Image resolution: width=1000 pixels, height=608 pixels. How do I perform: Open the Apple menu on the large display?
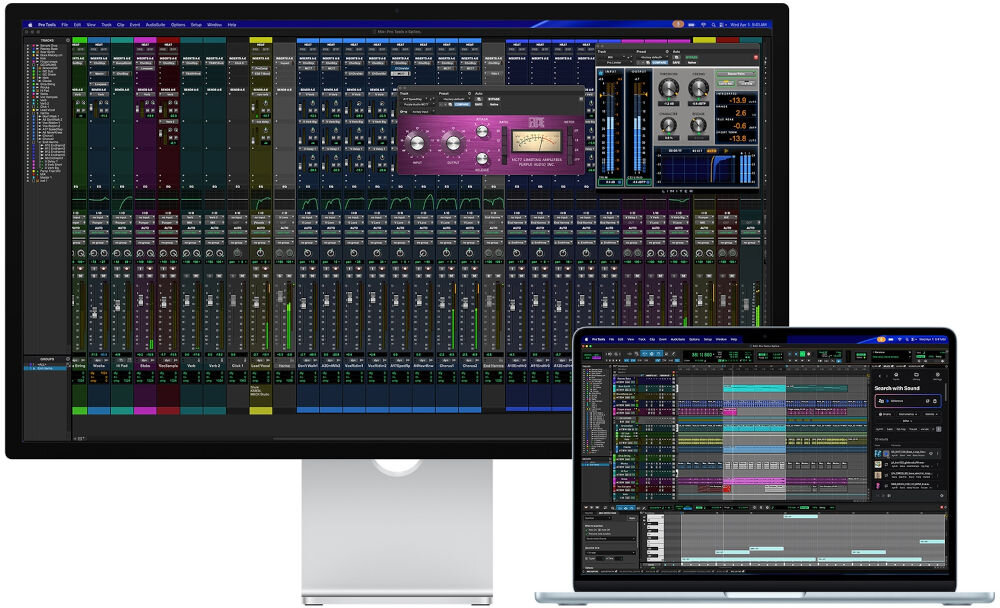(x=28, y=23)
